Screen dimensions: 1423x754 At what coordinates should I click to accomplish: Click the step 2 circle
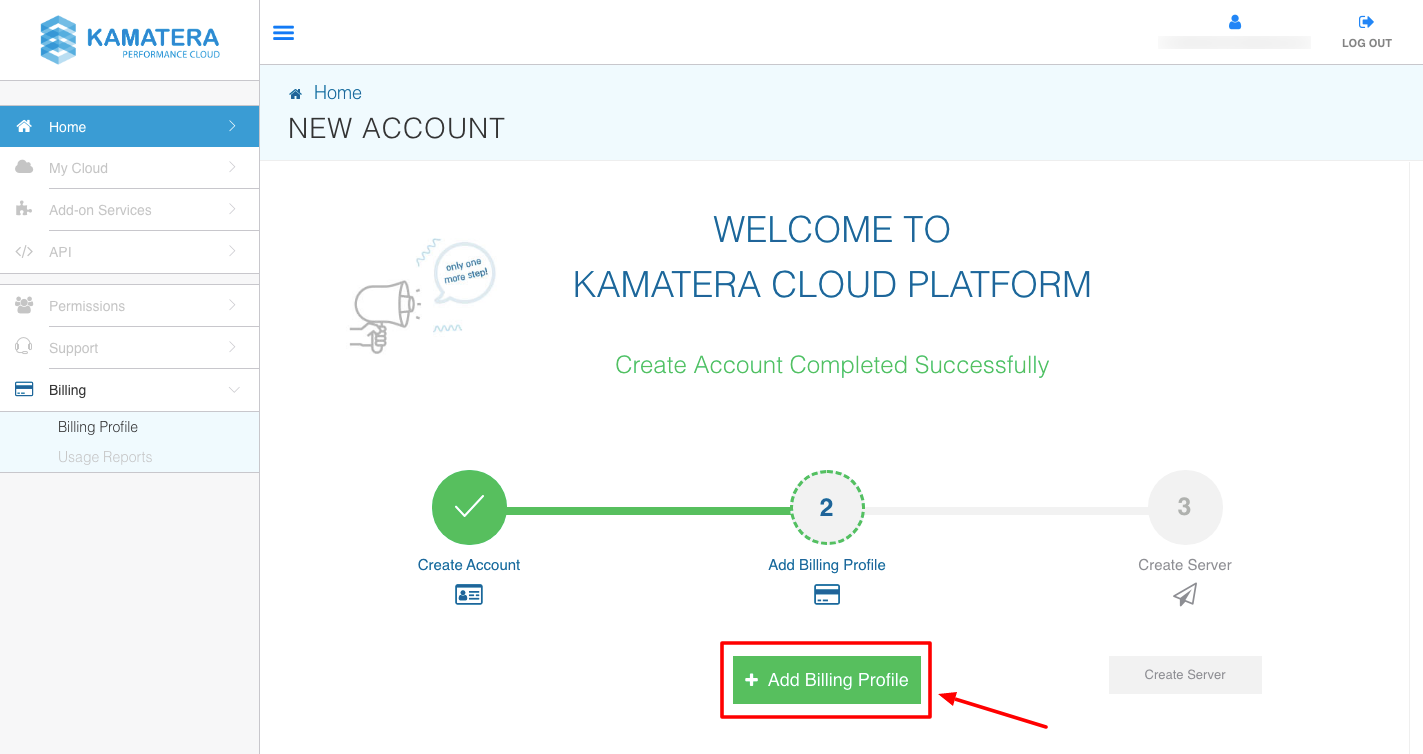(827, 507)
